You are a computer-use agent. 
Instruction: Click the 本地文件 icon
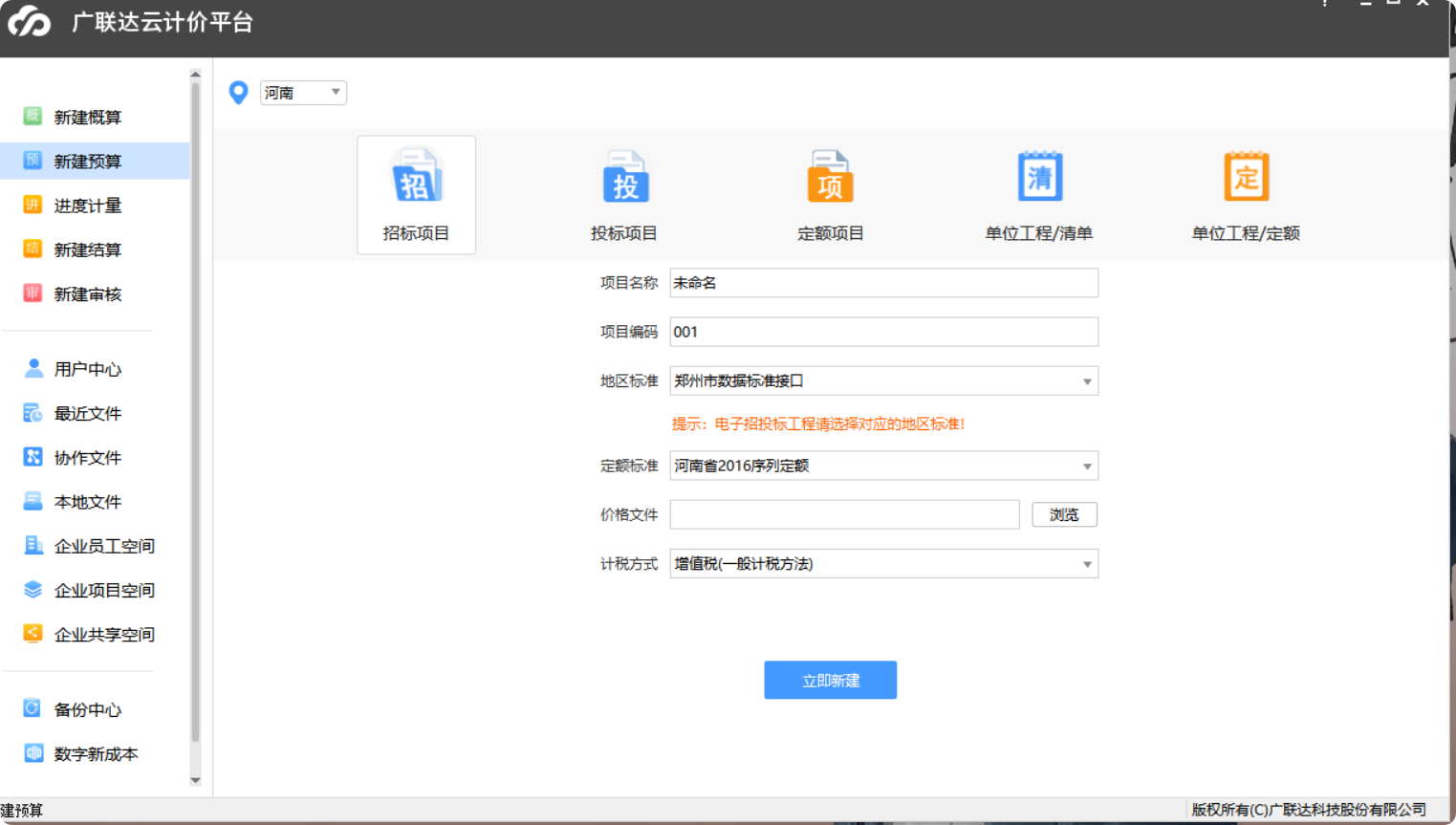click(x=33, y=501)
